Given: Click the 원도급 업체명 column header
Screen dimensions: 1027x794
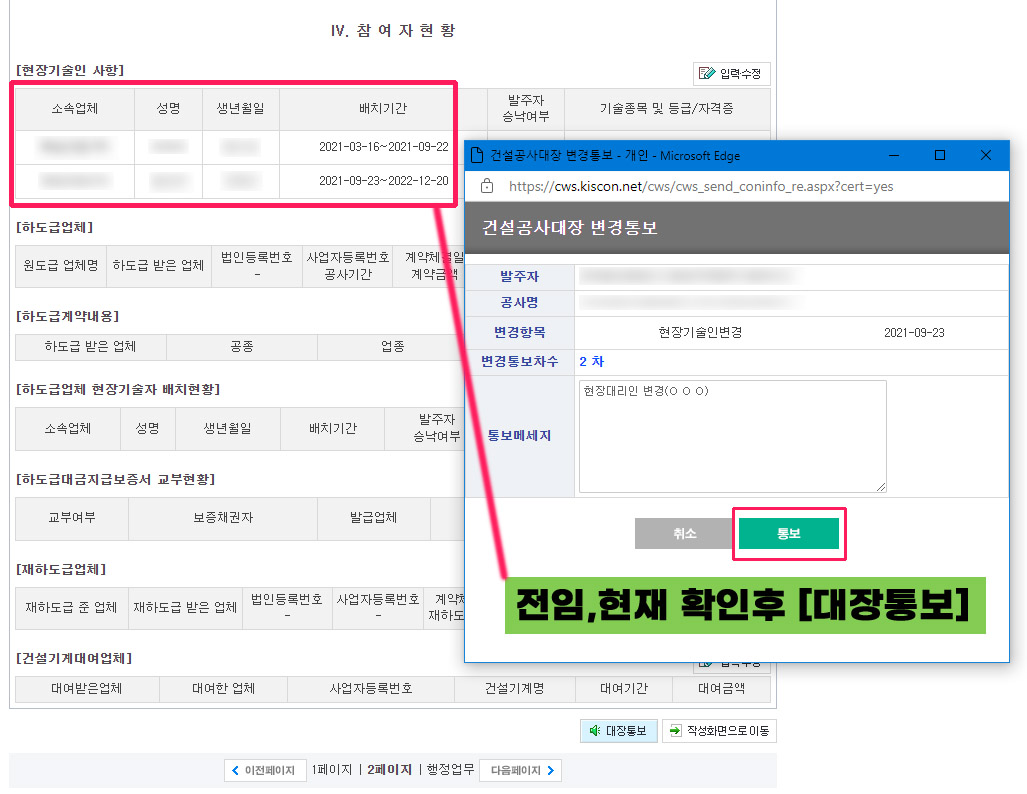Looking at the screenshot, I should pos(61,265).
